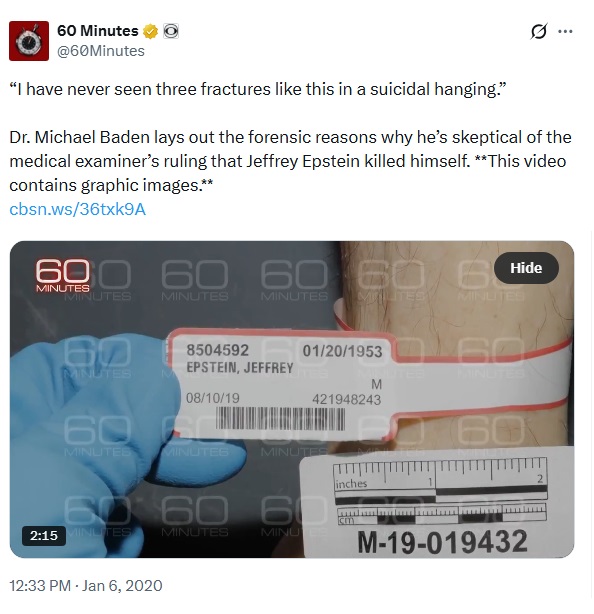Click the inches ruler scale in the video

pyautogui.click(x=439, y=478)
